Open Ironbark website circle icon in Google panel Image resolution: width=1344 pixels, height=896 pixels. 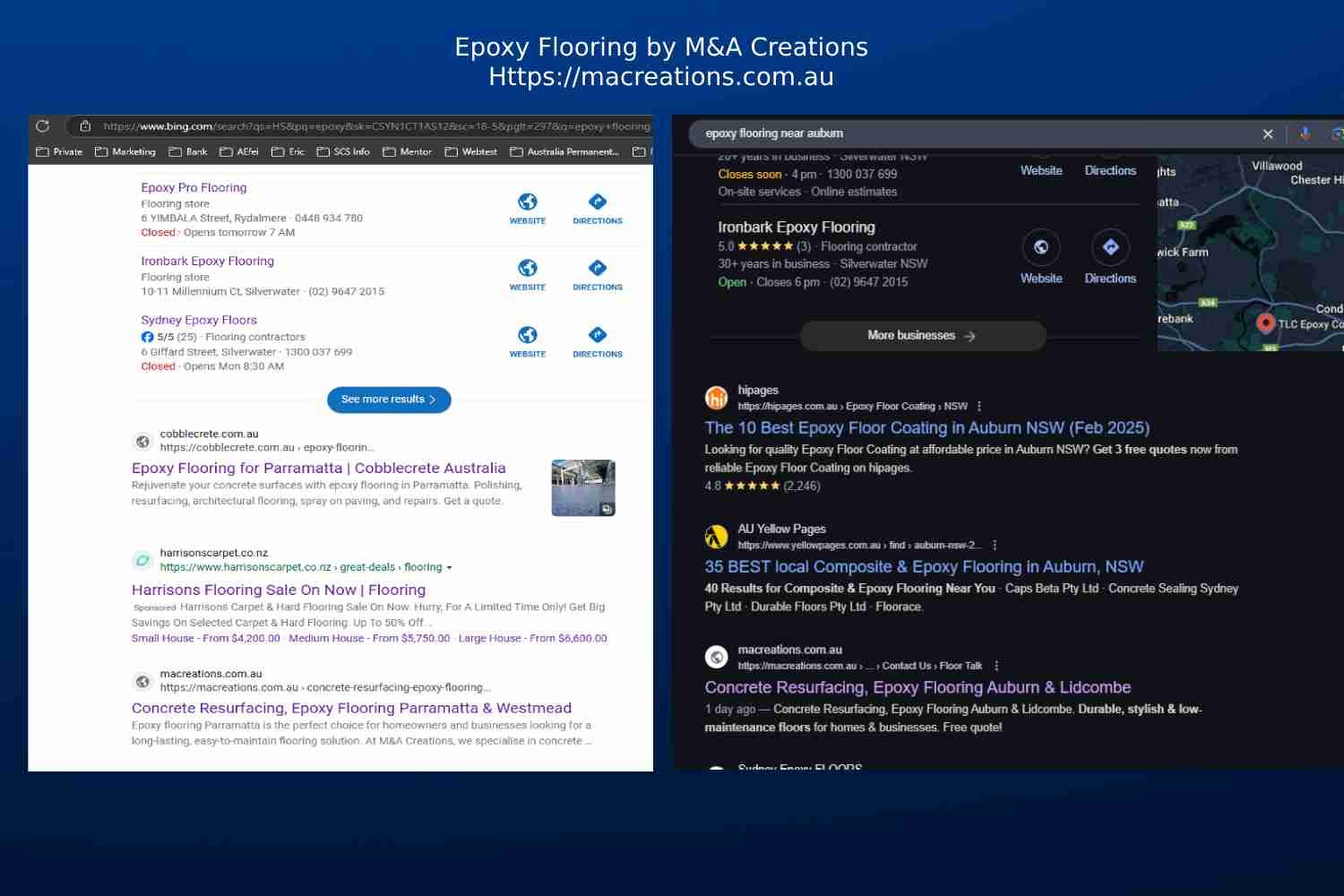[1041, 247]
